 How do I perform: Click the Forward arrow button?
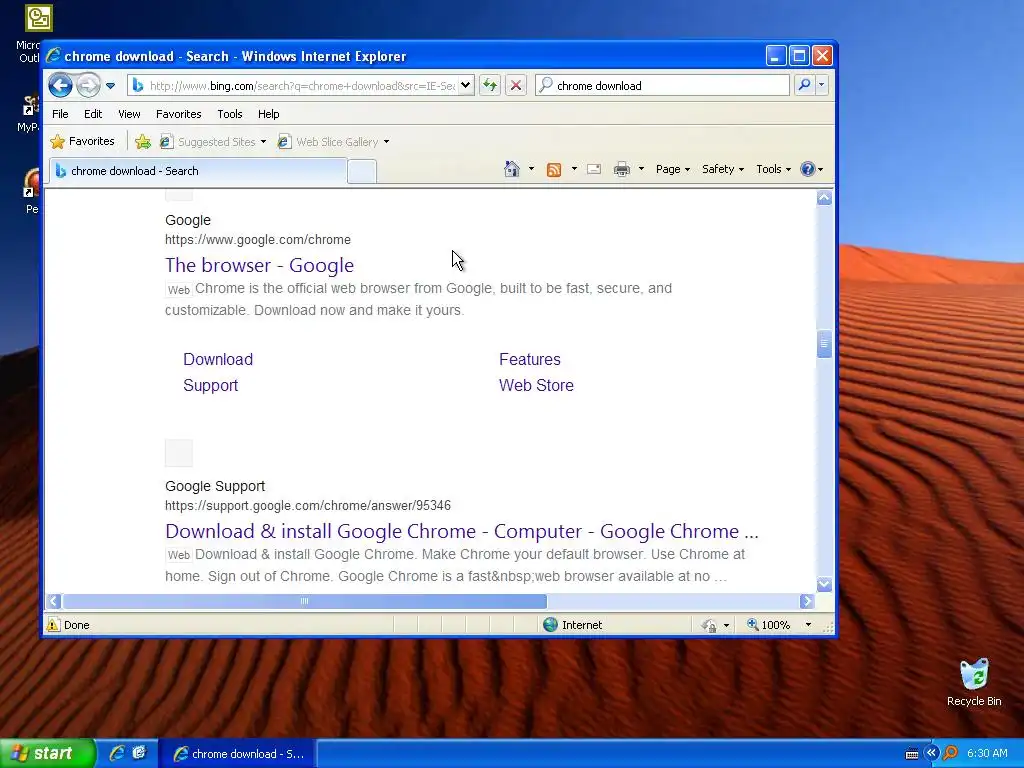[88, 85]
